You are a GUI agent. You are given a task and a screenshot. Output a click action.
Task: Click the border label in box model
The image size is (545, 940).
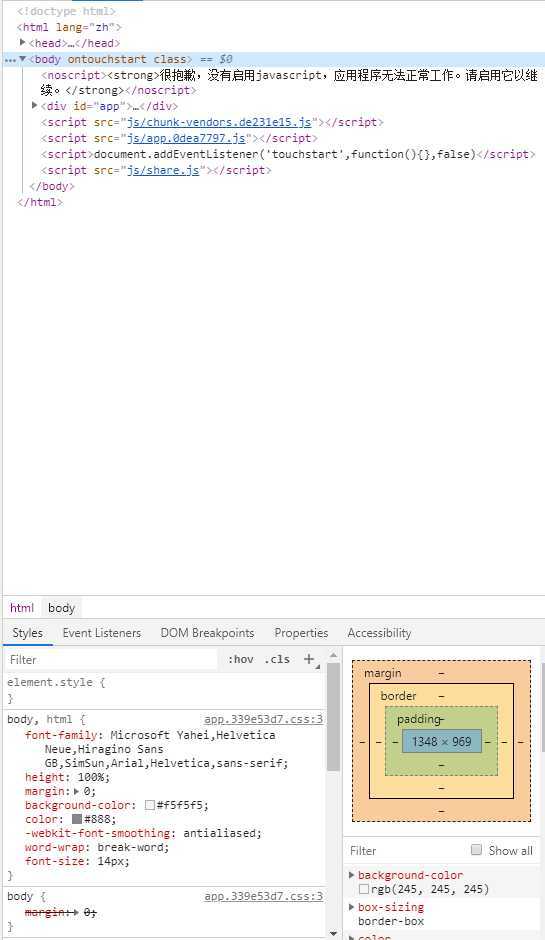398,696
